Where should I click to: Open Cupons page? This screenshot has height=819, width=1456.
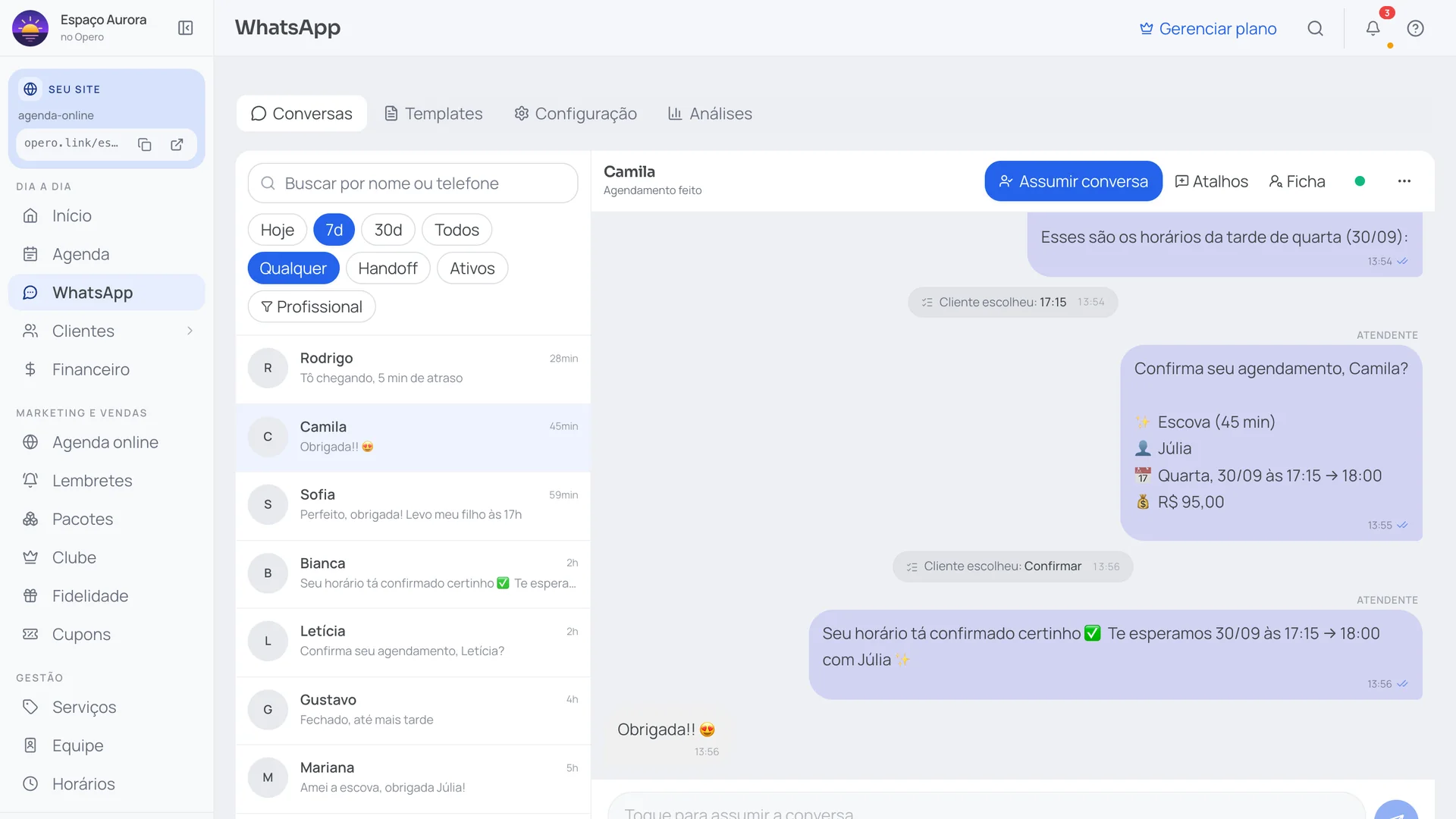pos(107,634)
